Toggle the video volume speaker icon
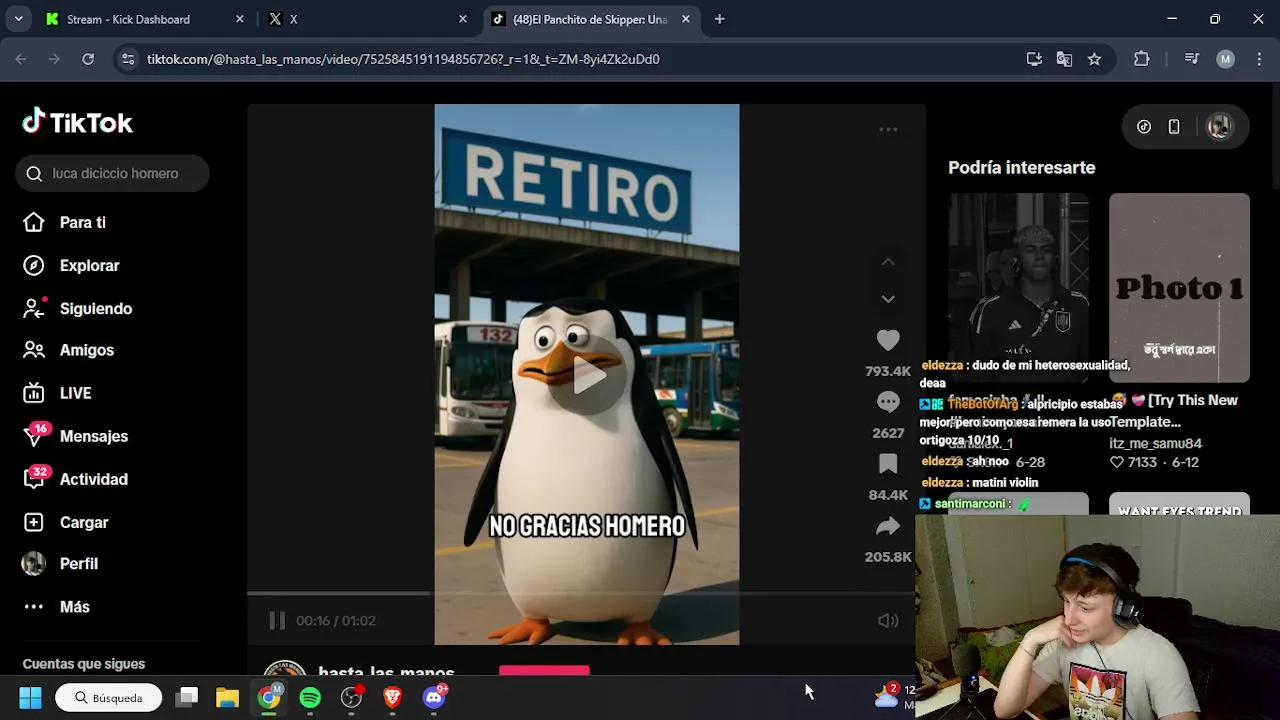 click(x=888, y=621)
